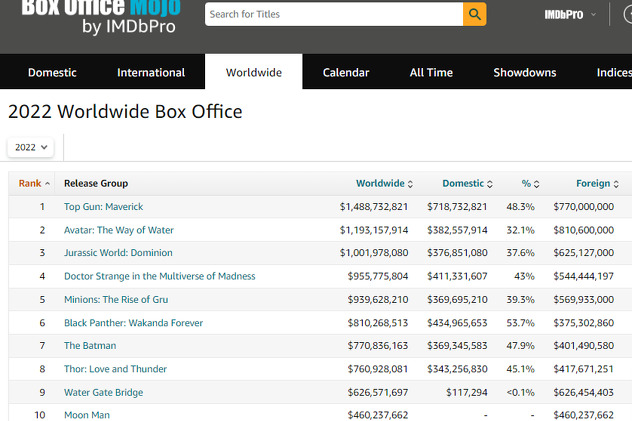
Task: Open the Domestic tab
Action: [x=52, y=73]
